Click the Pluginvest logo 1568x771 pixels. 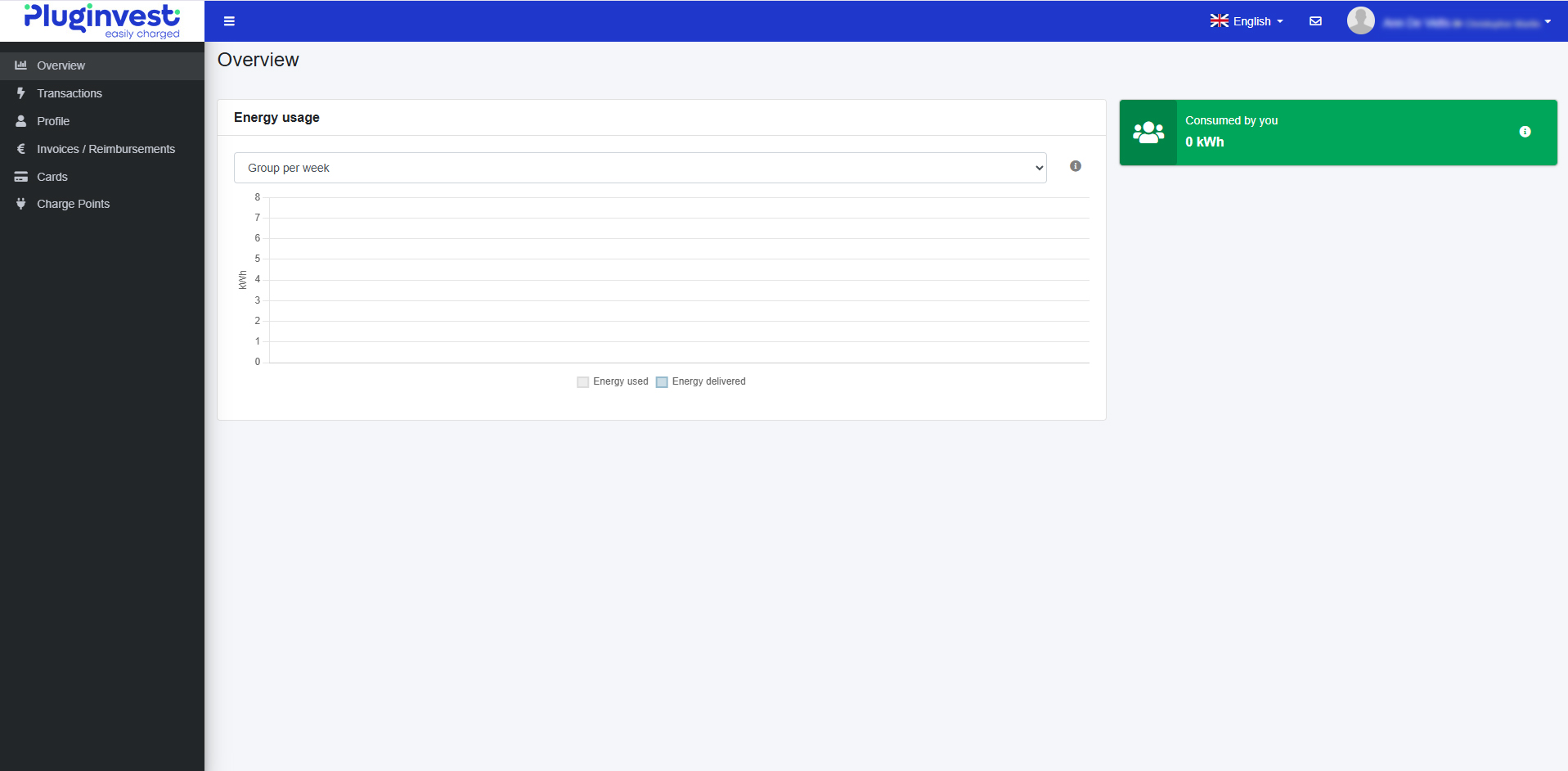tap(102, 20)
